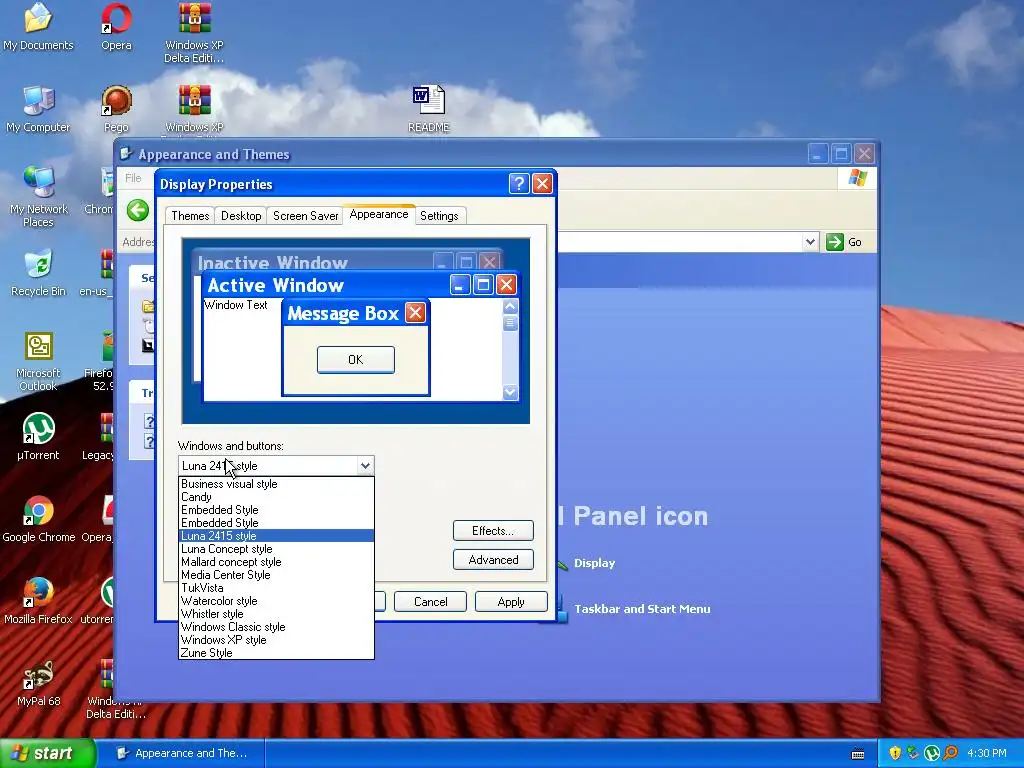
Task: Click the preview scrollbar down arrow
Action: 510,392
